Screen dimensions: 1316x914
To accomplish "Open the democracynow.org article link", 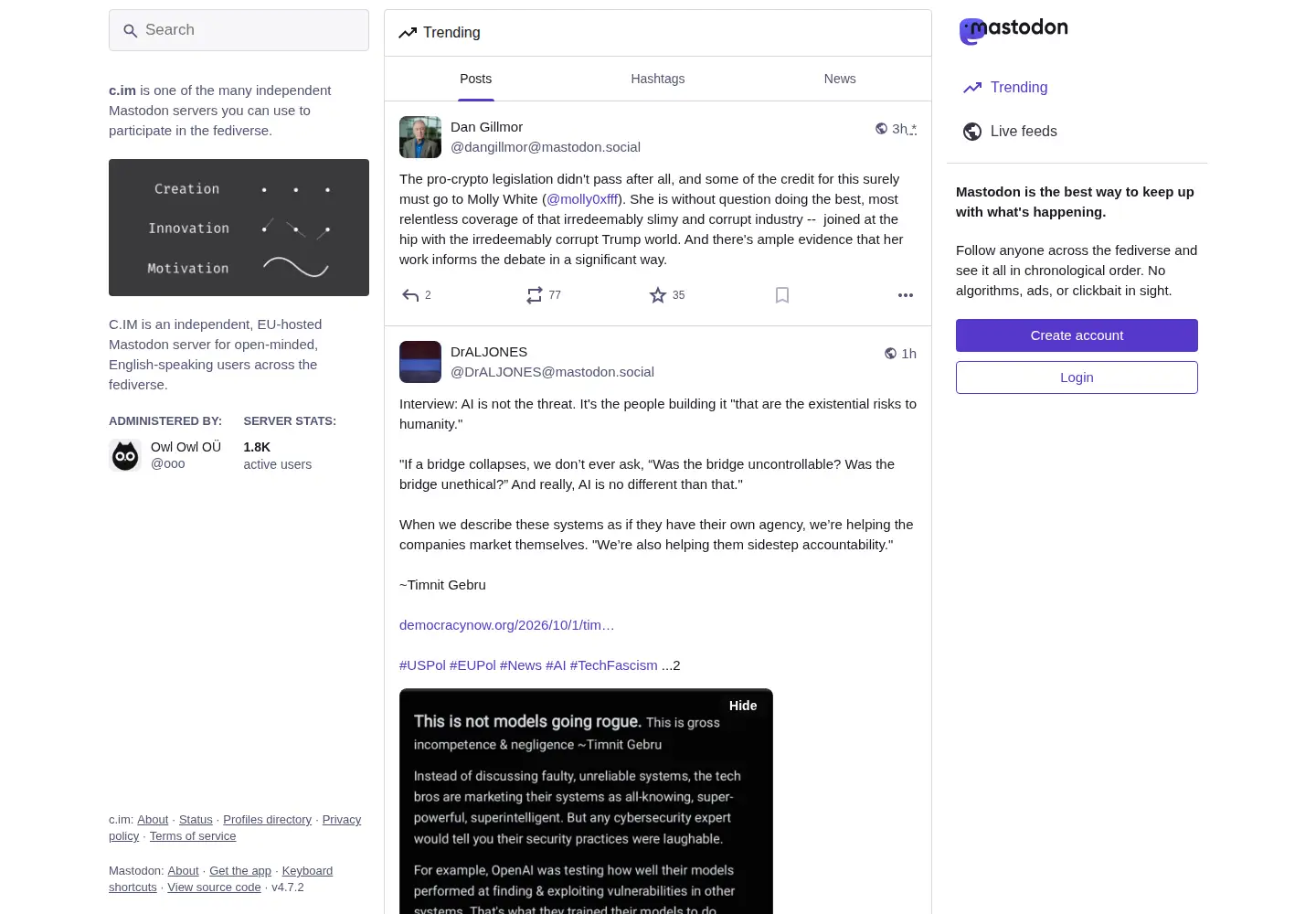I will point(506,625).
